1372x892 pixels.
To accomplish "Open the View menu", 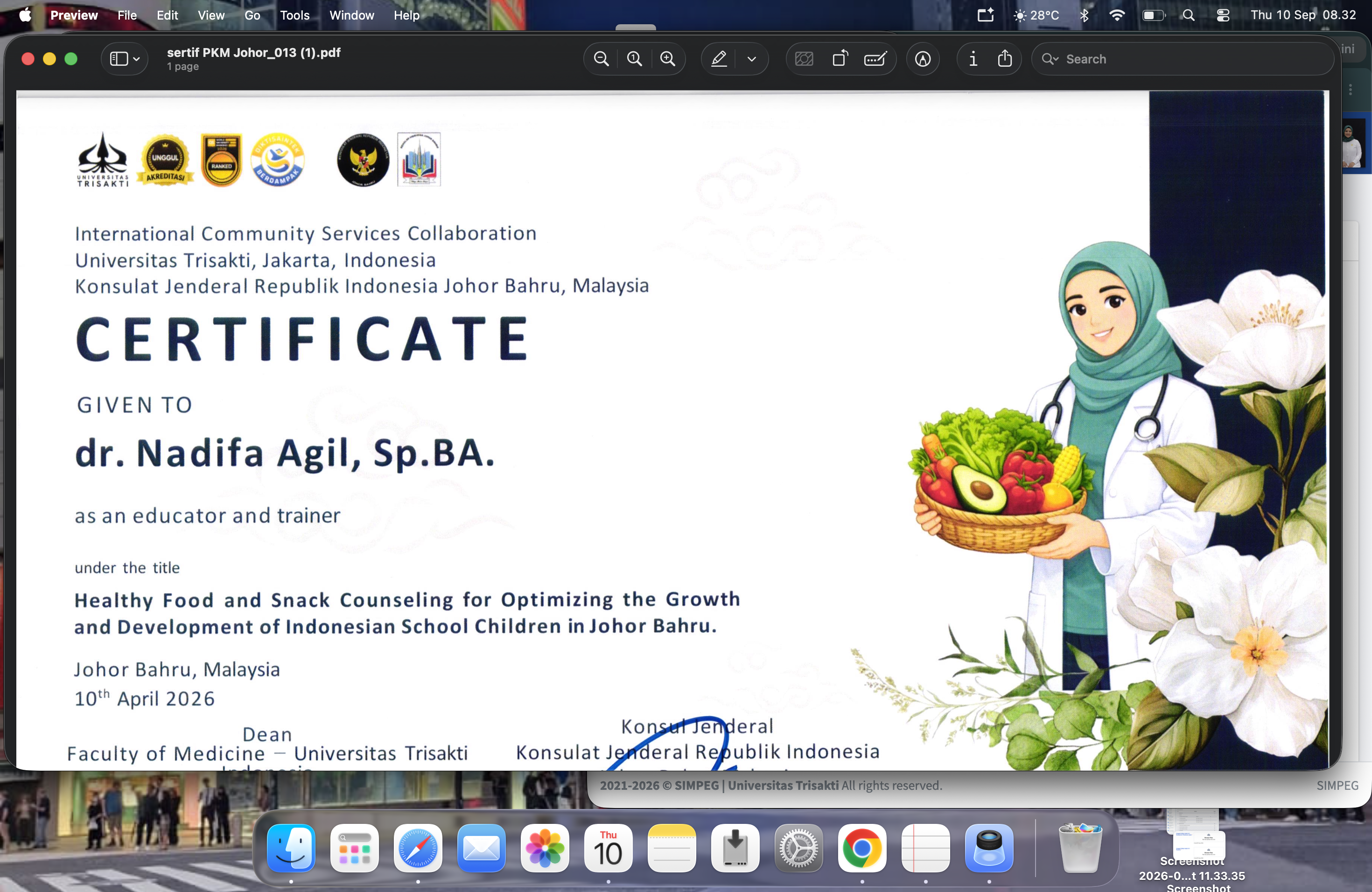I will (x=211, y=15).
